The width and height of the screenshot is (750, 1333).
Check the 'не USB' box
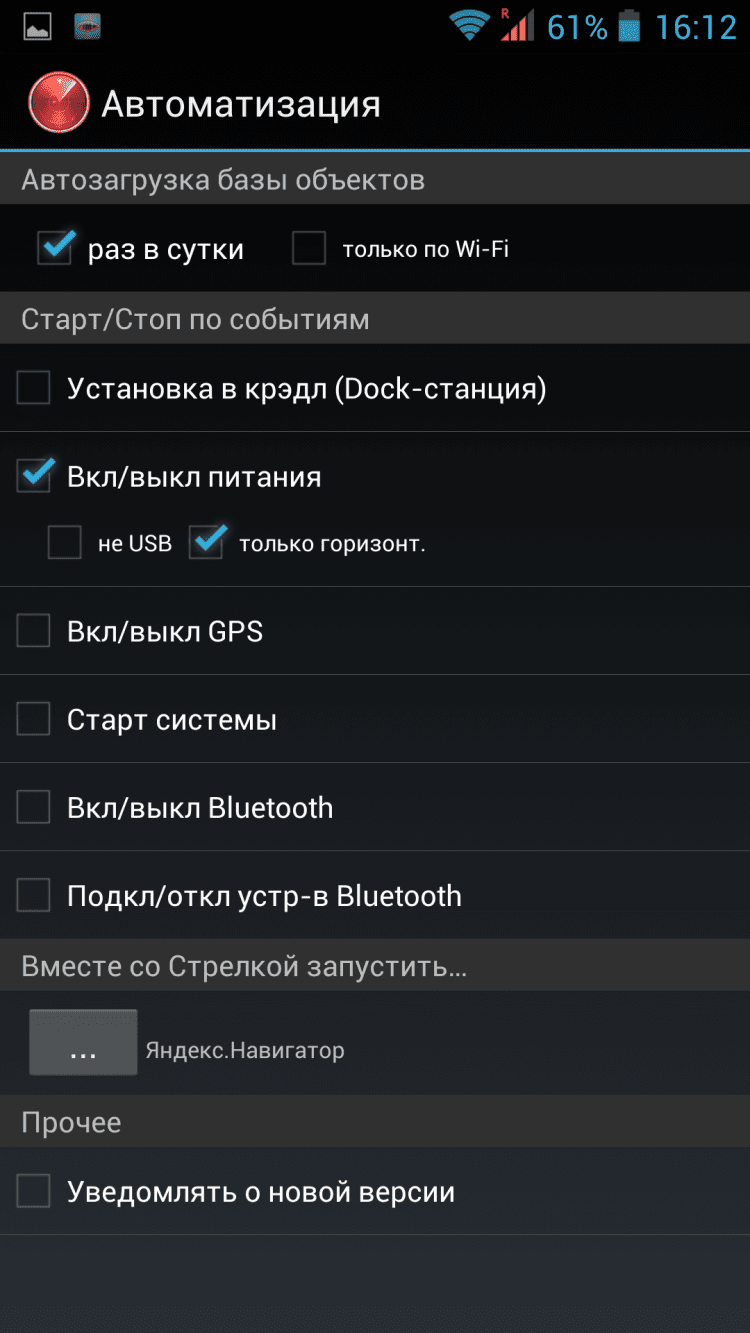tap(65, 543)
